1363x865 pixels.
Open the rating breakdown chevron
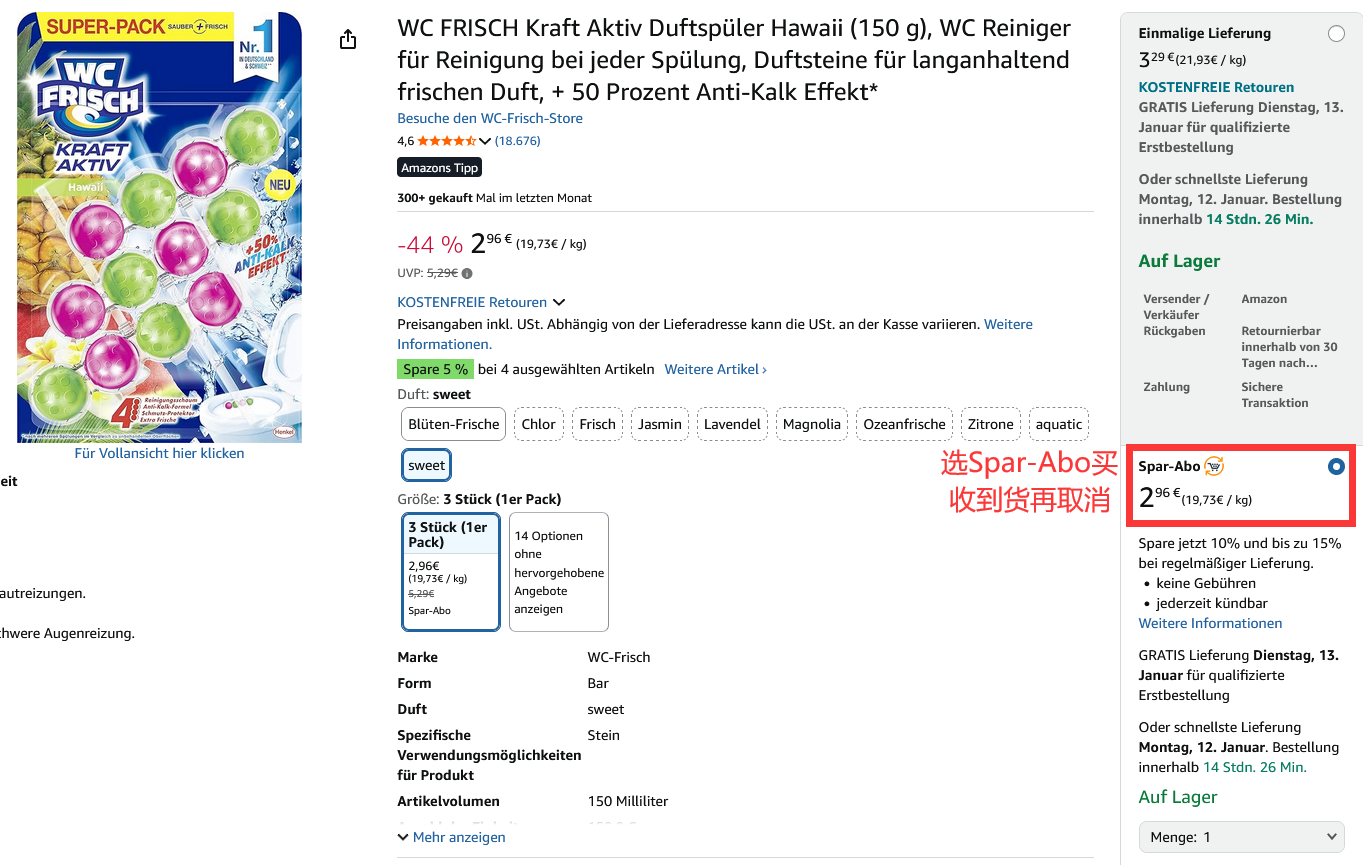485,141
